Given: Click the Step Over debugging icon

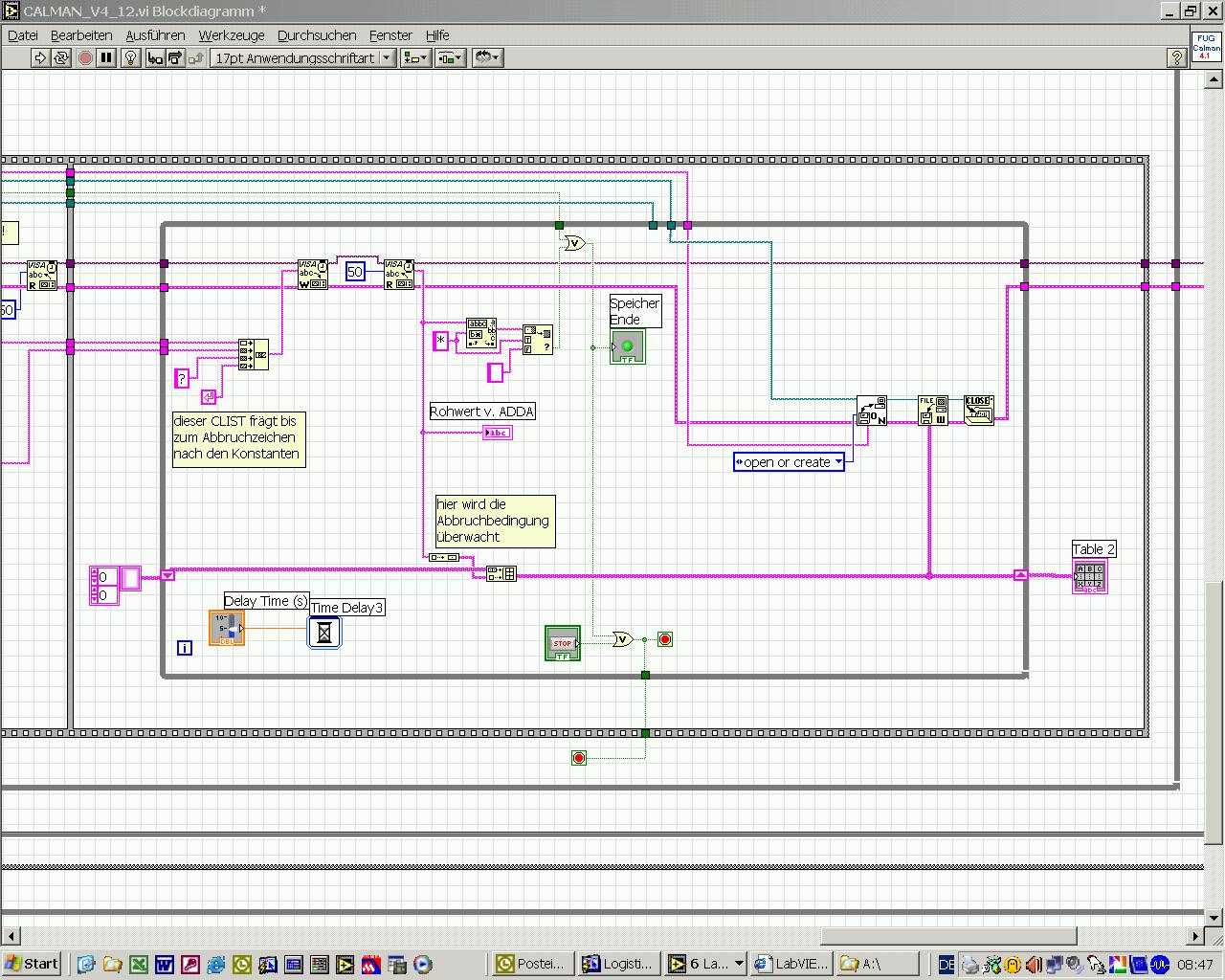Looking at the screenshot, I should (175, 58).
